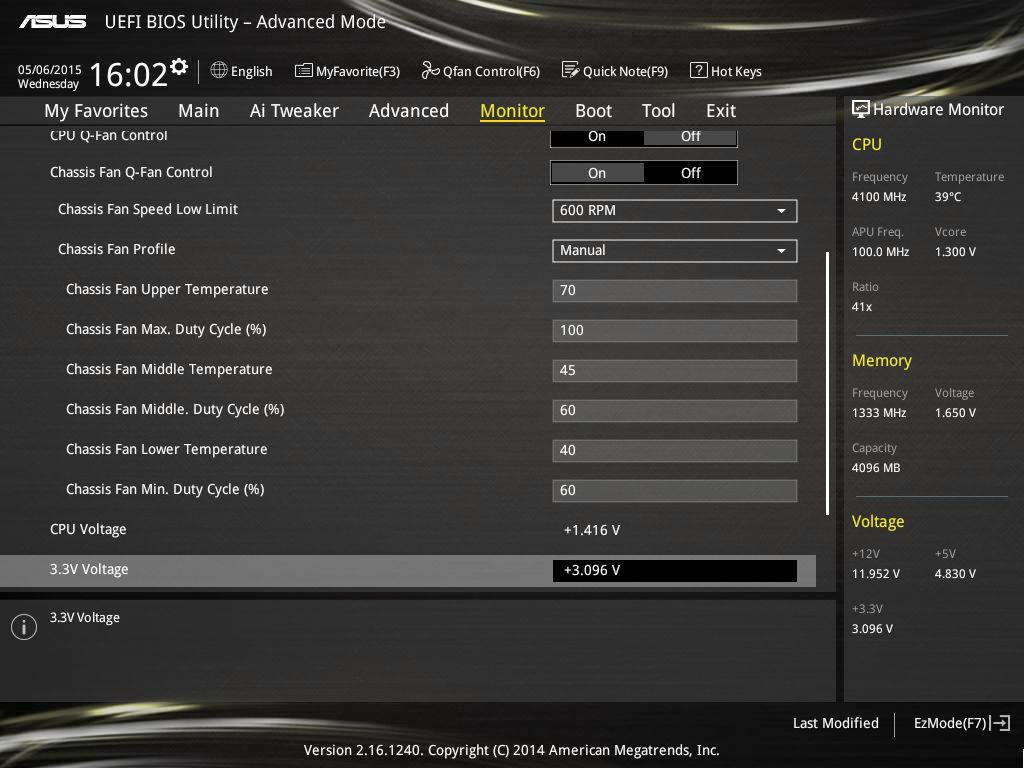
Task: Switch to the Main tab
Action: (x=199, y=111)
